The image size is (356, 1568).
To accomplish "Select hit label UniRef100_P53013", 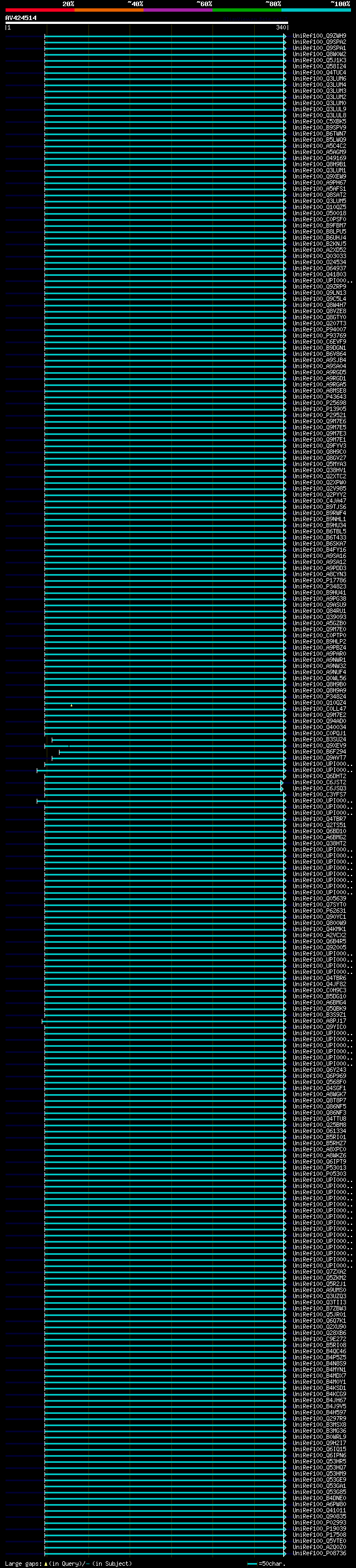I will [x=319, y=1168].
